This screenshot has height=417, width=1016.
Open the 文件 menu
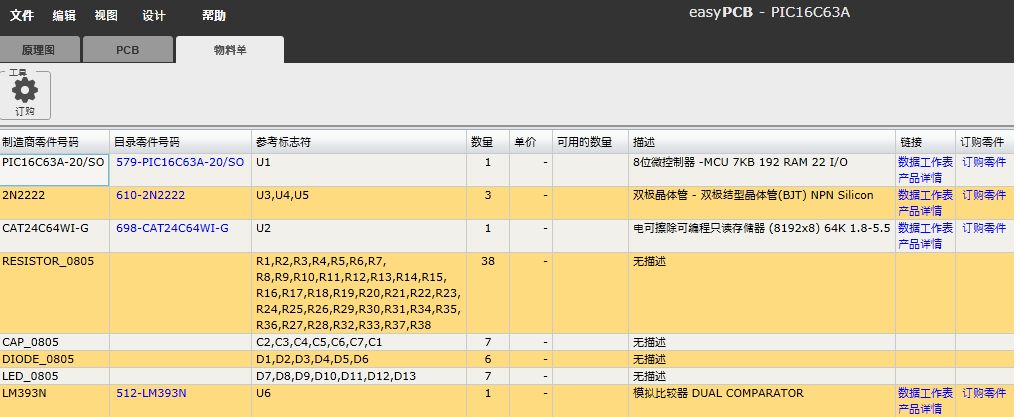click(x=22, y=16)
